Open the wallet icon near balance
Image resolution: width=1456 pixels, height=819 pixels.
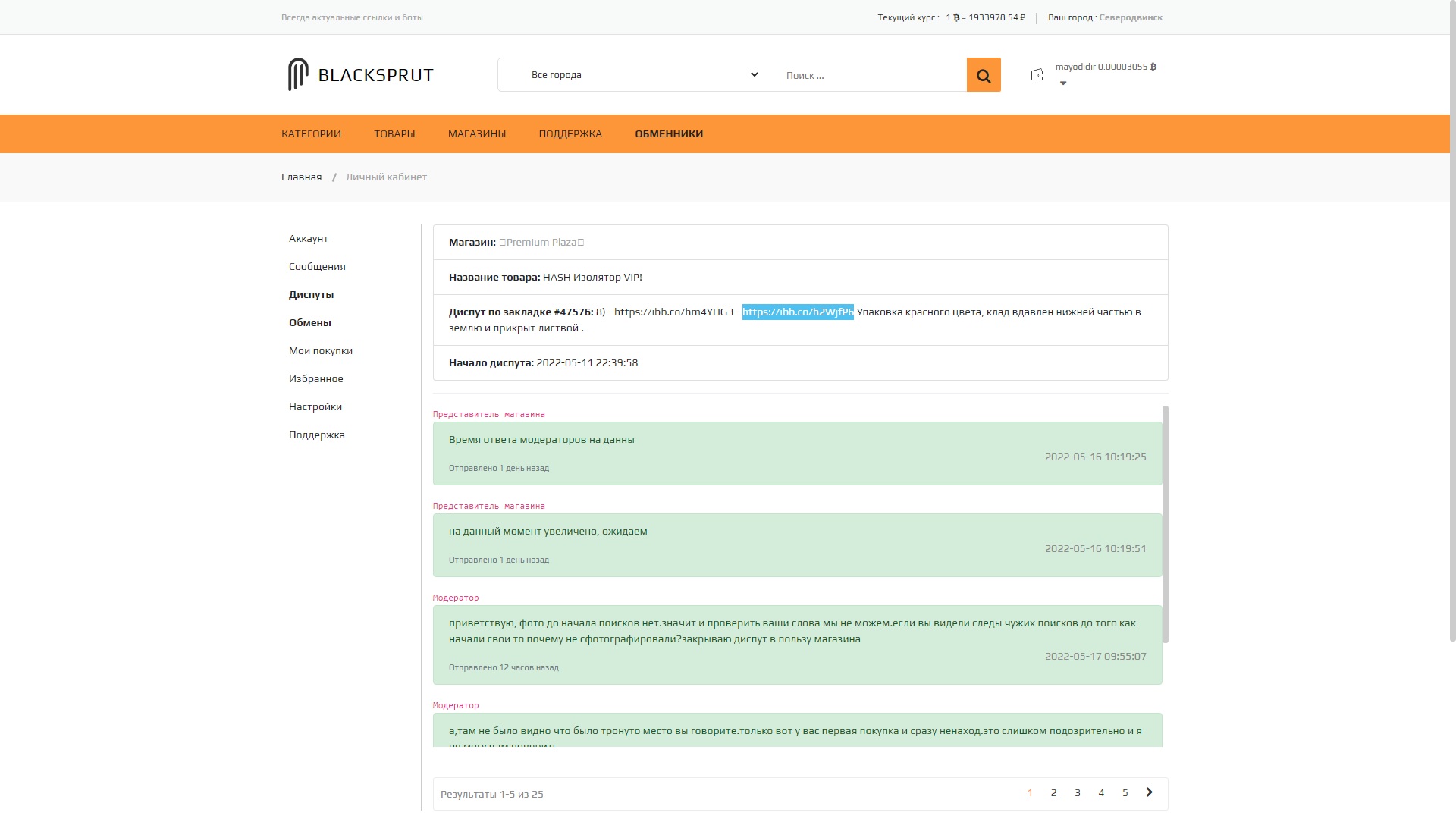click(x=1037, y=74)
